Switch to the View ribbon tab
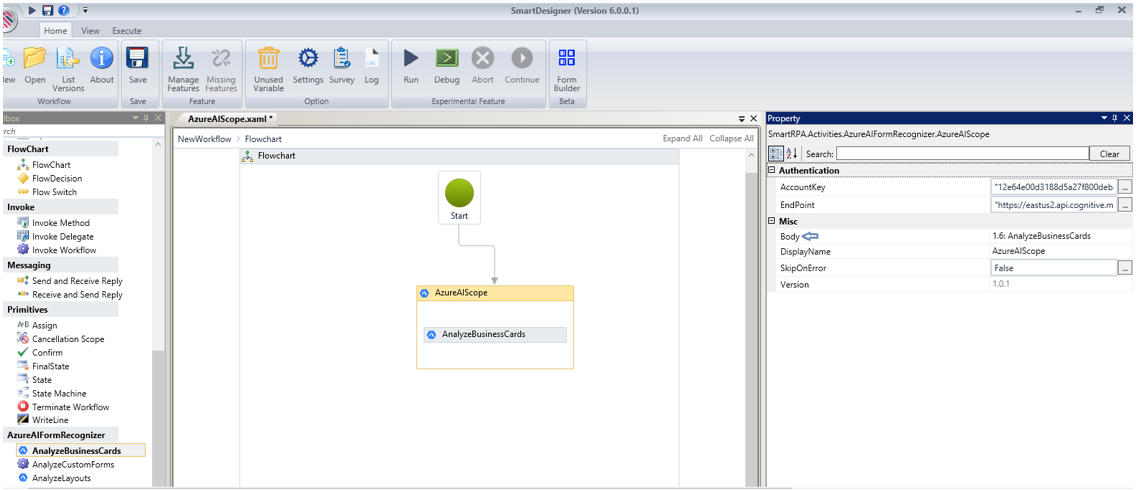The image size is (1137, 490). tap(90, 31)
